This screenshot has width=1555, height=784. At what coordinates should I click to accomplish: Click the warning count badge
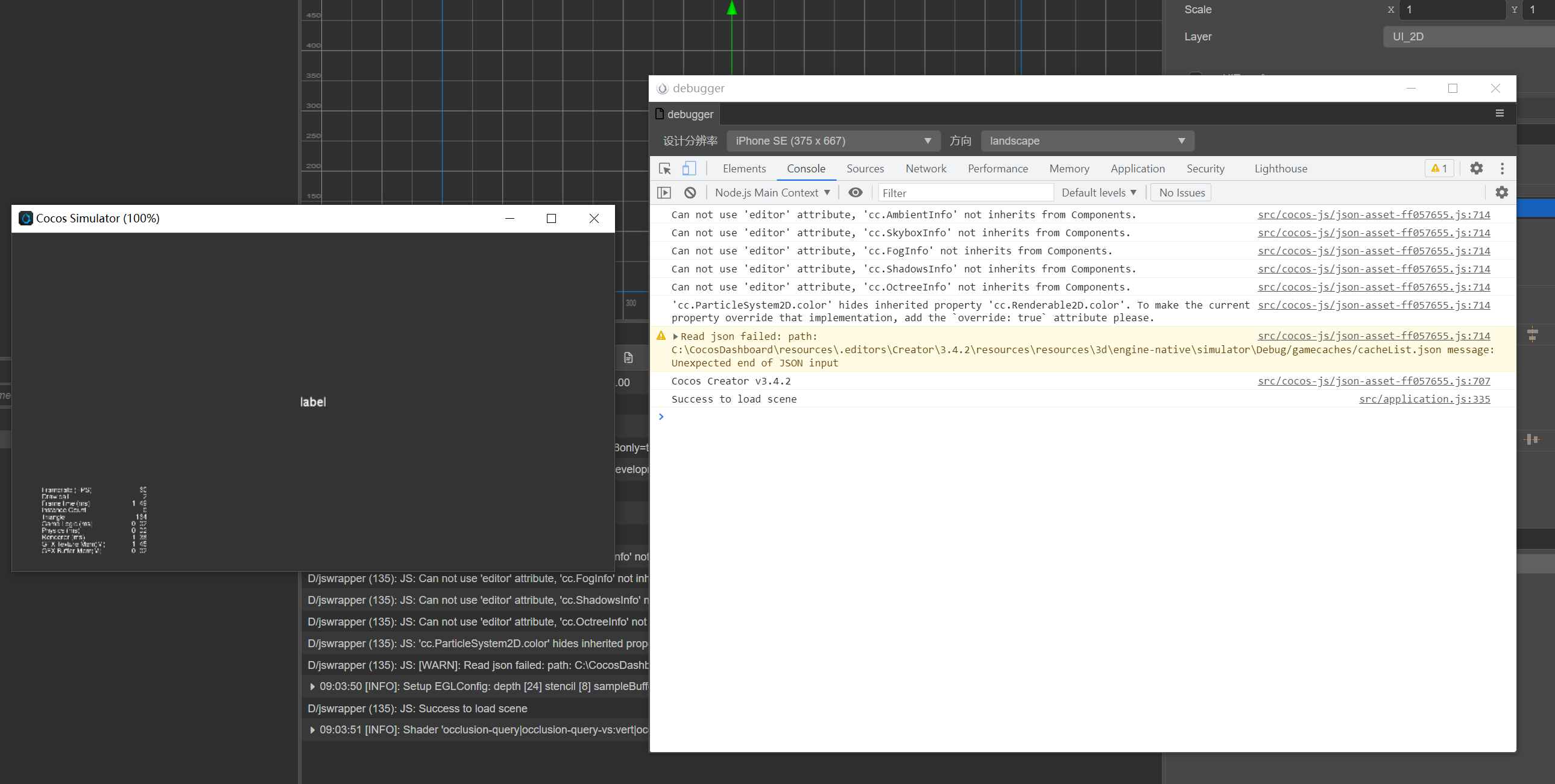[1439, 168]
